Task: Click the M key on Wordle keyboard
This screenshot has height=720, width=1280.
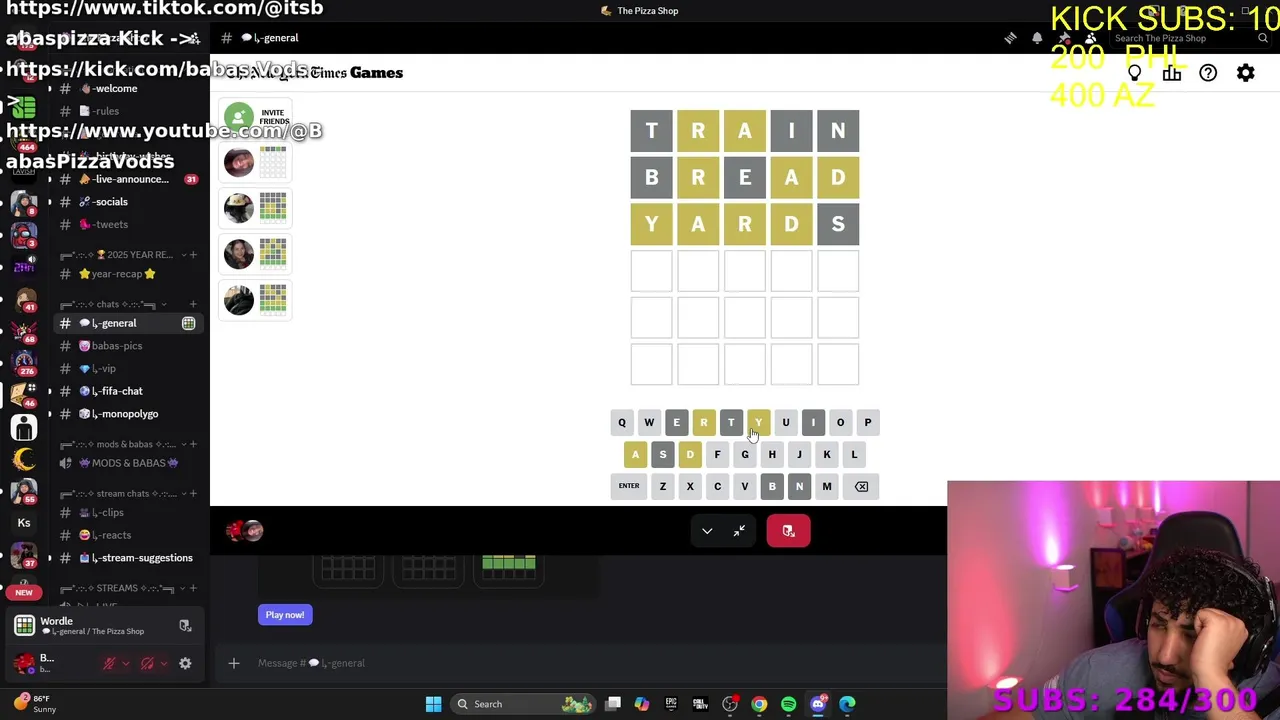Action: click(x=827, y=486)
